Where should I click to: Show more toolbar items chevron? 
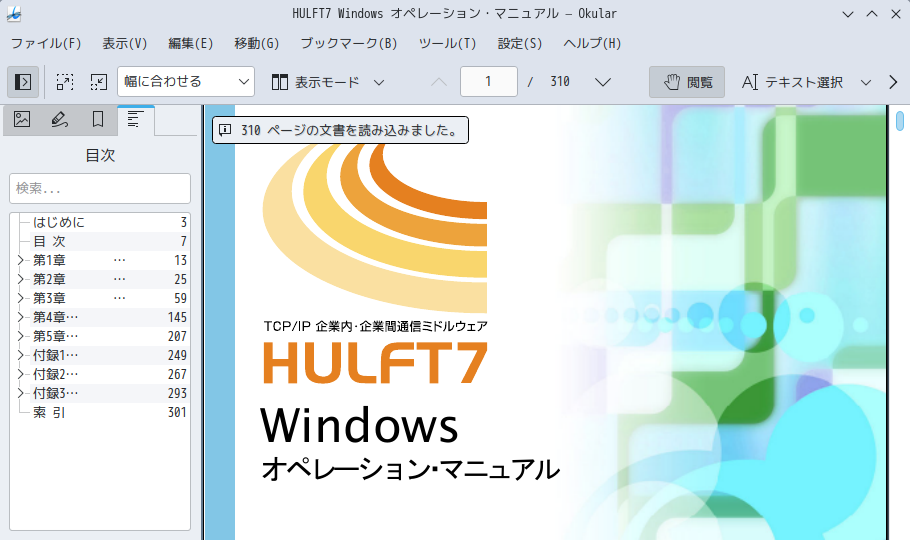[893, 82]
